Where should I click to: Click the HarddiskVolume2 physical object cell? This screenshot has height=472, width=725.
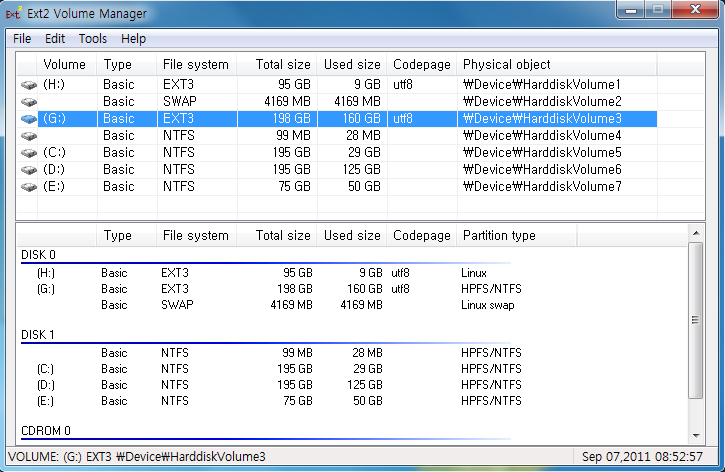(x=542, y=102)
